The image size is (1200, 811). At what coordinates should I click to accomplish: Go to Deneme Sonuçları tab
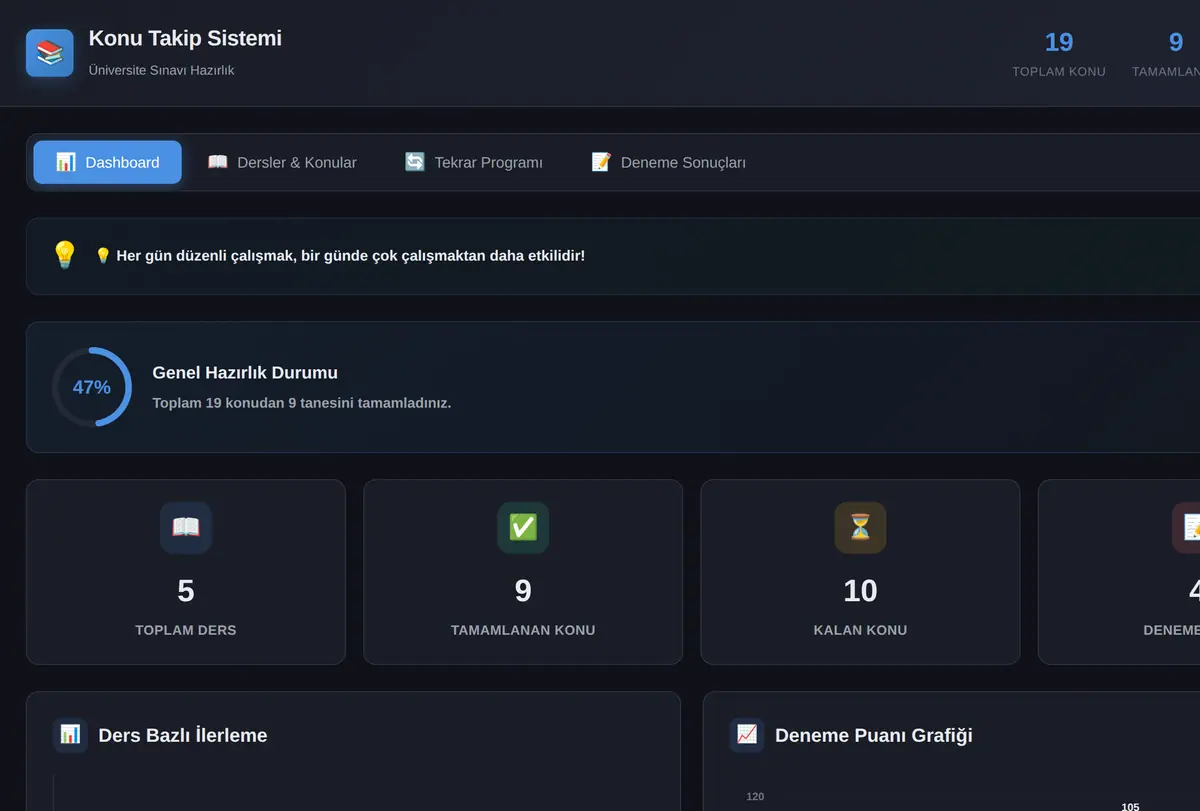tap(669, 162)
